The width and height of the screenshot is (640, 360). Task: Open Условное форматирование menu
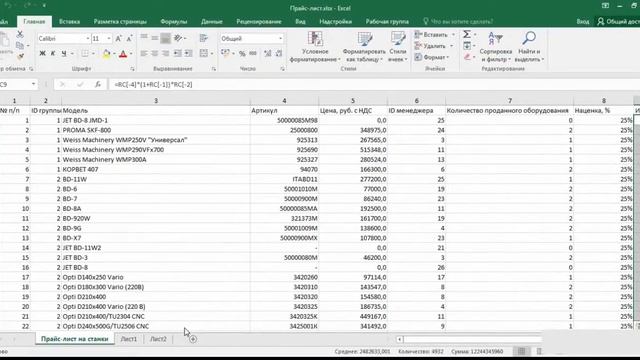(315, 47)
